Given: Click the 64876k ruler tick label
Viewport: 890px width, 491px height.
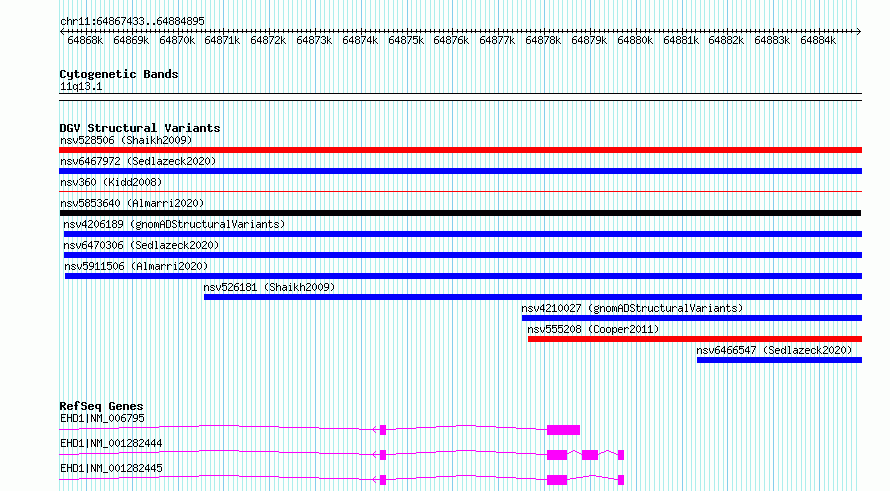Looking at the screenshot, I should click(451, 40).
